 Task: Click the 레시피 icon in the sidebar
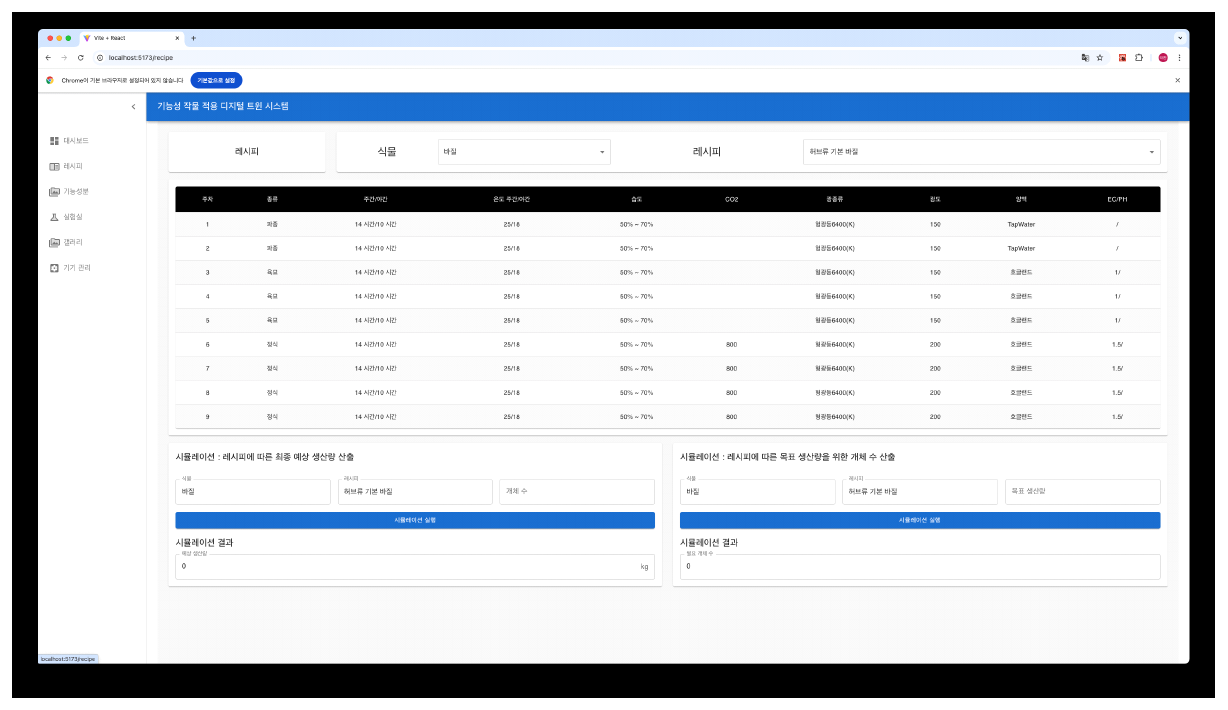(x=54, y=166)
